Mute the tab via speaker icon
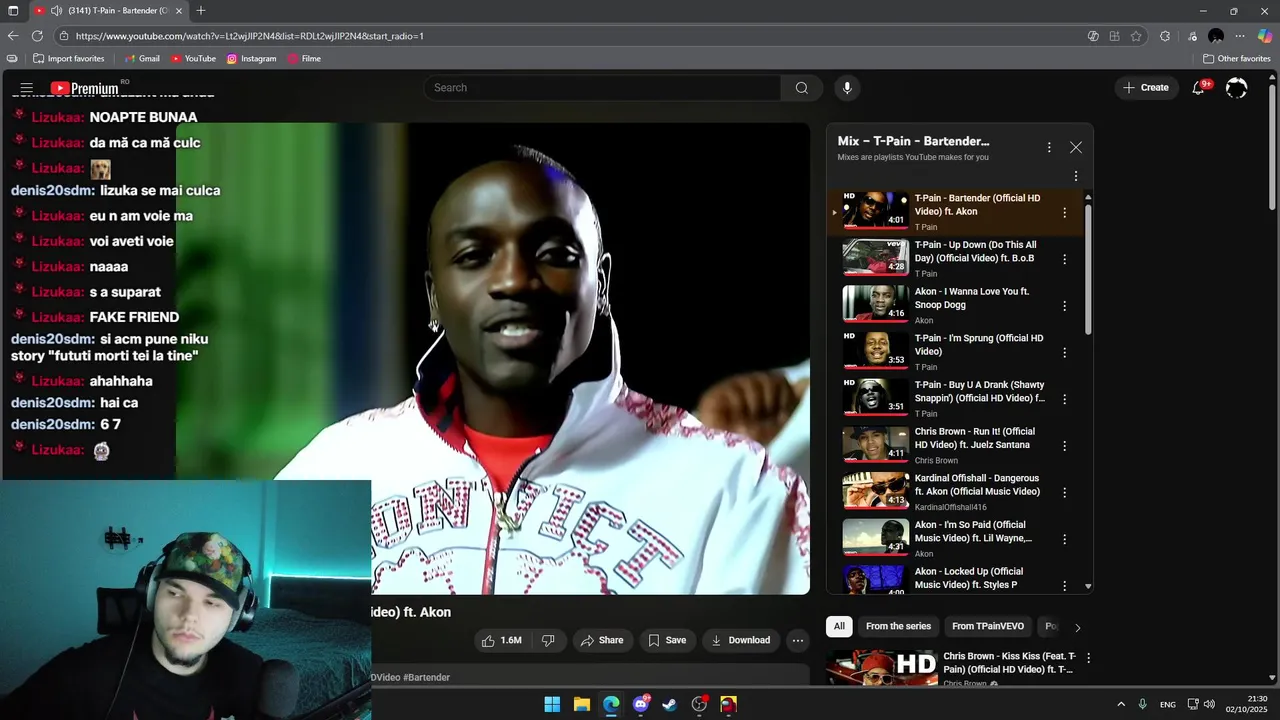The width and height of the screenshot is (1280, 720). [x=56, y=11]
